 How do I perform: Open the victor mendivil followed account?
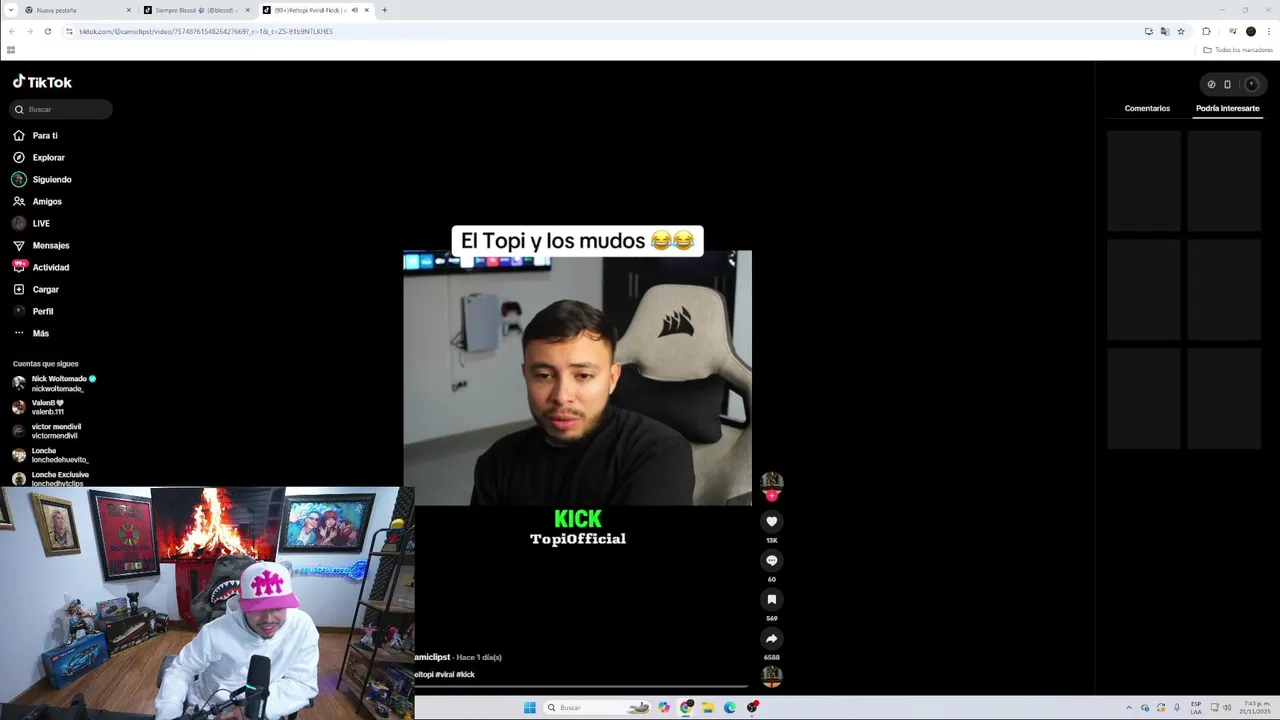coord(56,431)
